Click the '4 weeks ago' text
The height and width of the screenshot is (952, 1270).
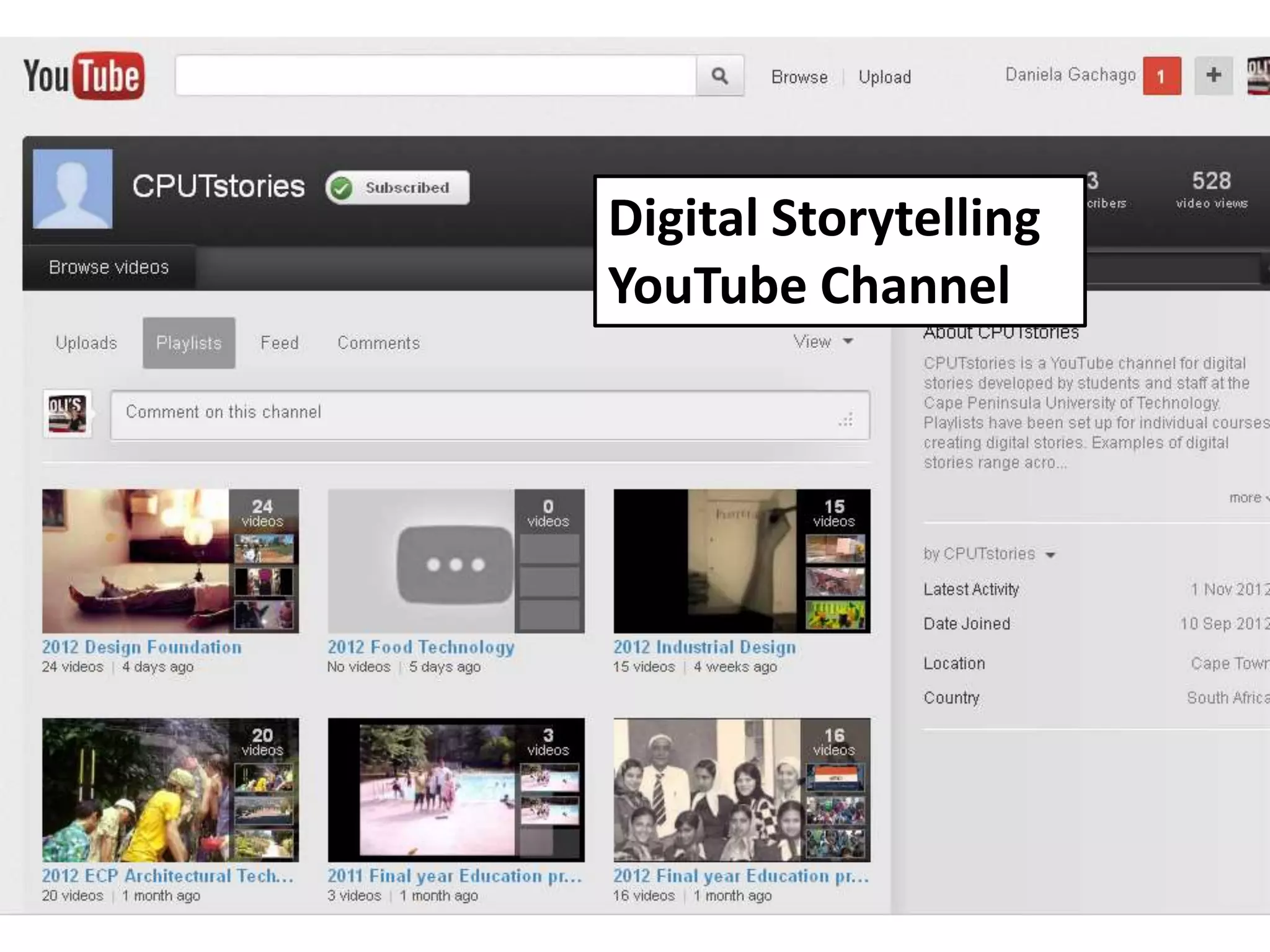[x=735, y=667]
